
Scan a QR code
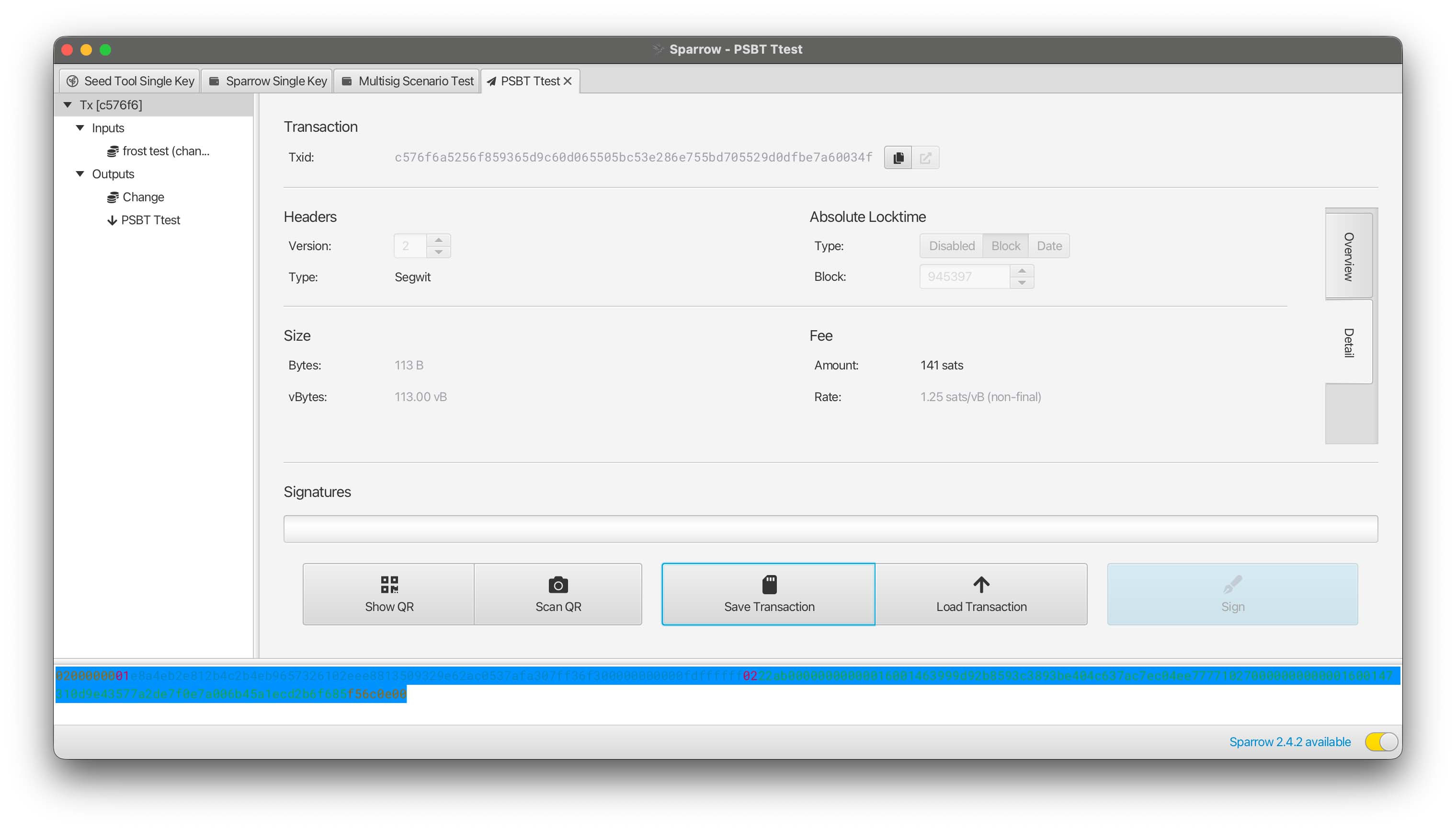(x=558, y=594)
